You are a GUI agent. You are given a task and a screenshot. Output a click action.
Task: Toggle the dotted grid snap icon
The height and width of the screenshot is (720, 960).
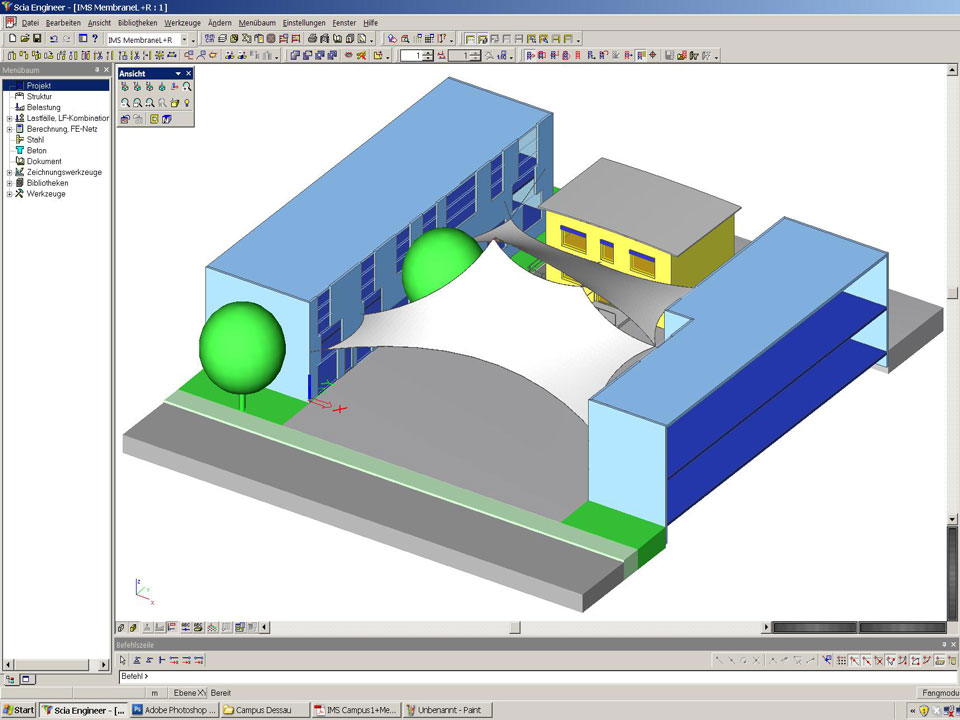click(840, 660)
